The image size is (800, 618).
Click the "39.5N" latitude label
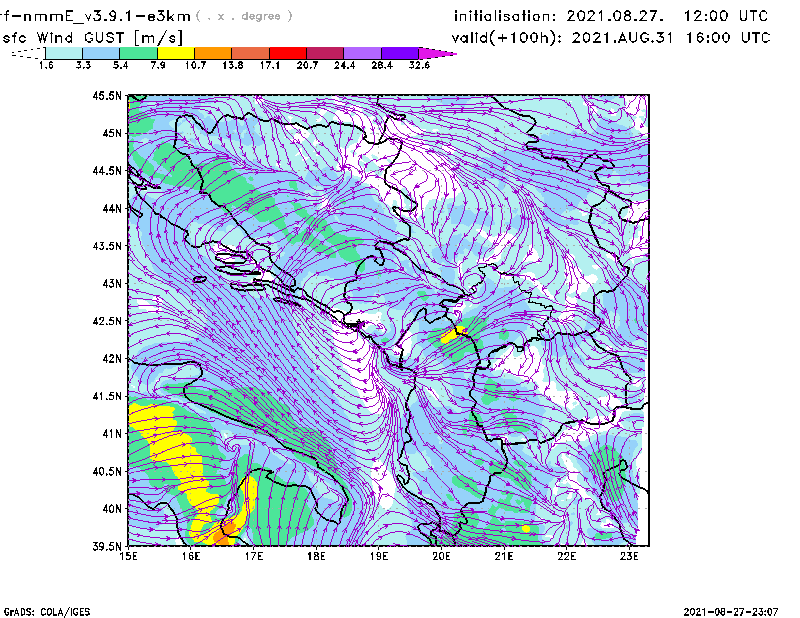coord(107,547)
